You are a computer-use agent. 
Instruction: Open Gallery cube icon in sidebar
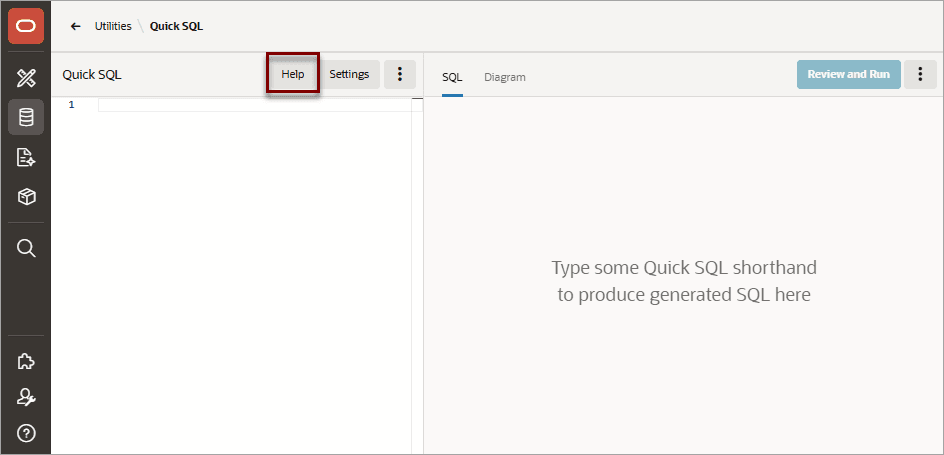tap(26, 197)
